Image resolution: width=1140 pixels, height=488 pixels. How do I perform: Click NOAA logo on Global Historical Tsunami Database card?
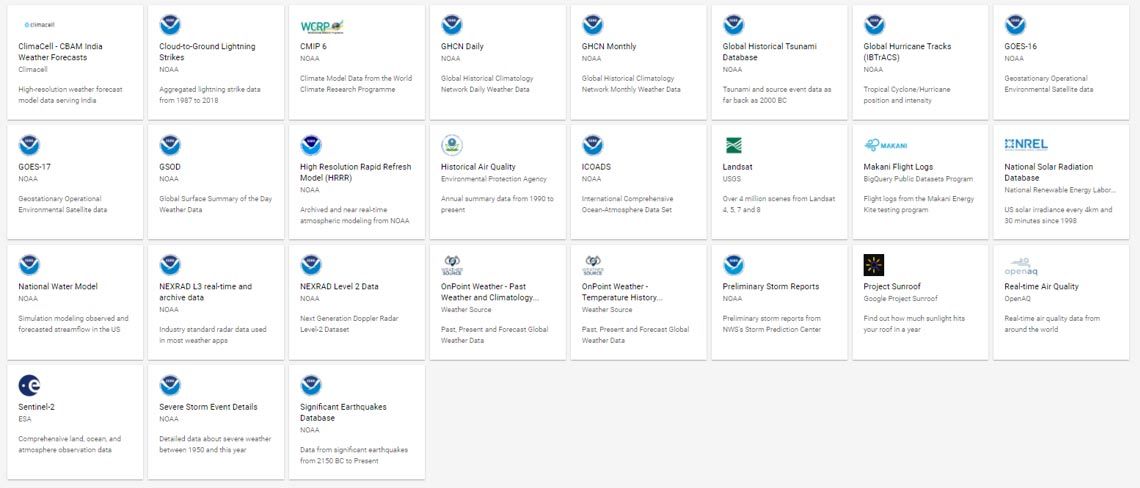pyautogui.click(x=734, y=25)
